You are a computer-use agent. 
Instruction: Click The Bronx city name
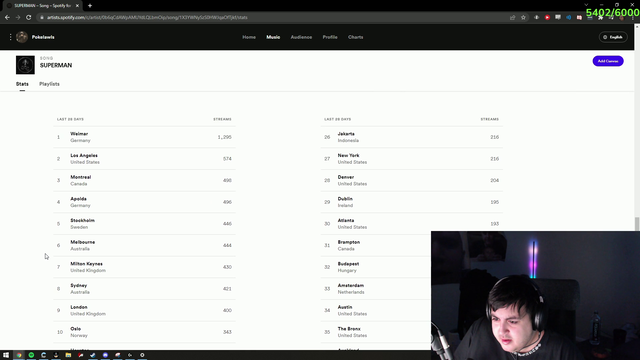click(x=349, y=329)
